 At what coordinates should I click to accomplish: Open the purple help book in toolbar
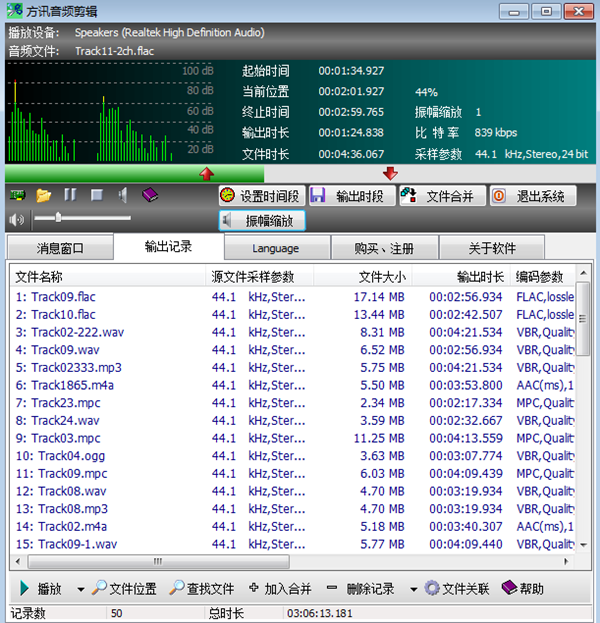pyautogui.click(x=150, y=195)
